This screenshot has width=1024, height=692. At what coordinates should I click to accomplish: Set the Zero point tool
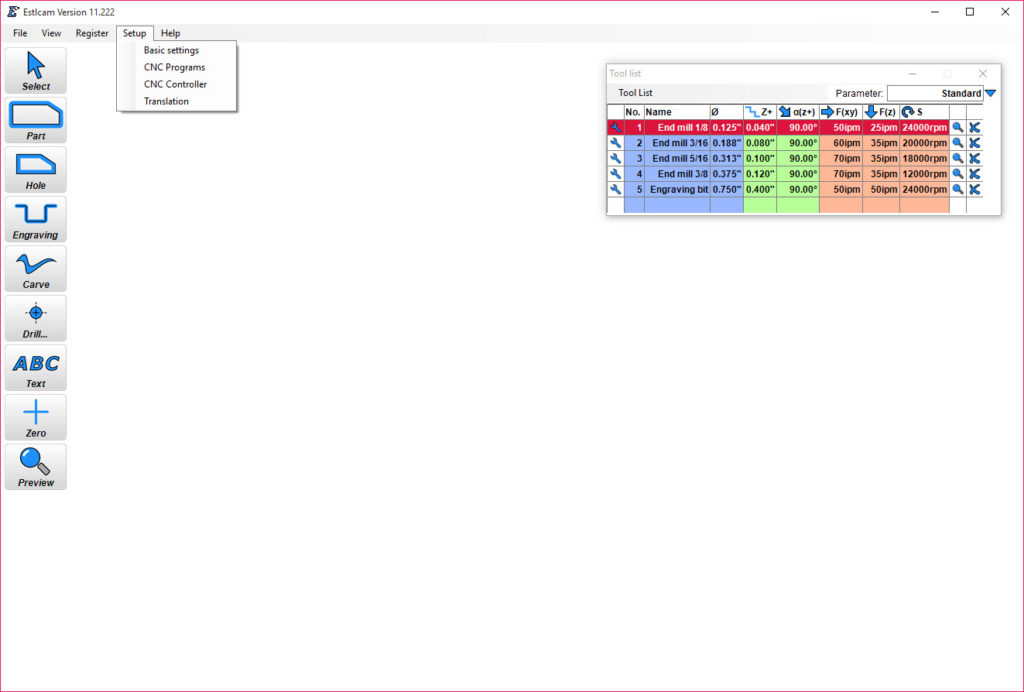coord(36,418)
